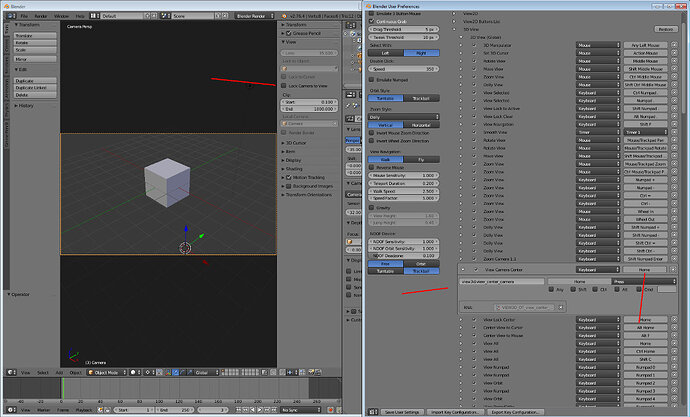
Task: Click the play animation button
Action: pos(260,410)
